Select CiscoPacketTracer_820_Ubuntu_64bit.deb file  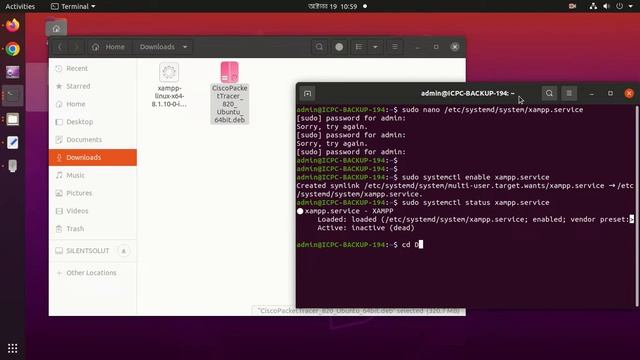coord(229,93)
